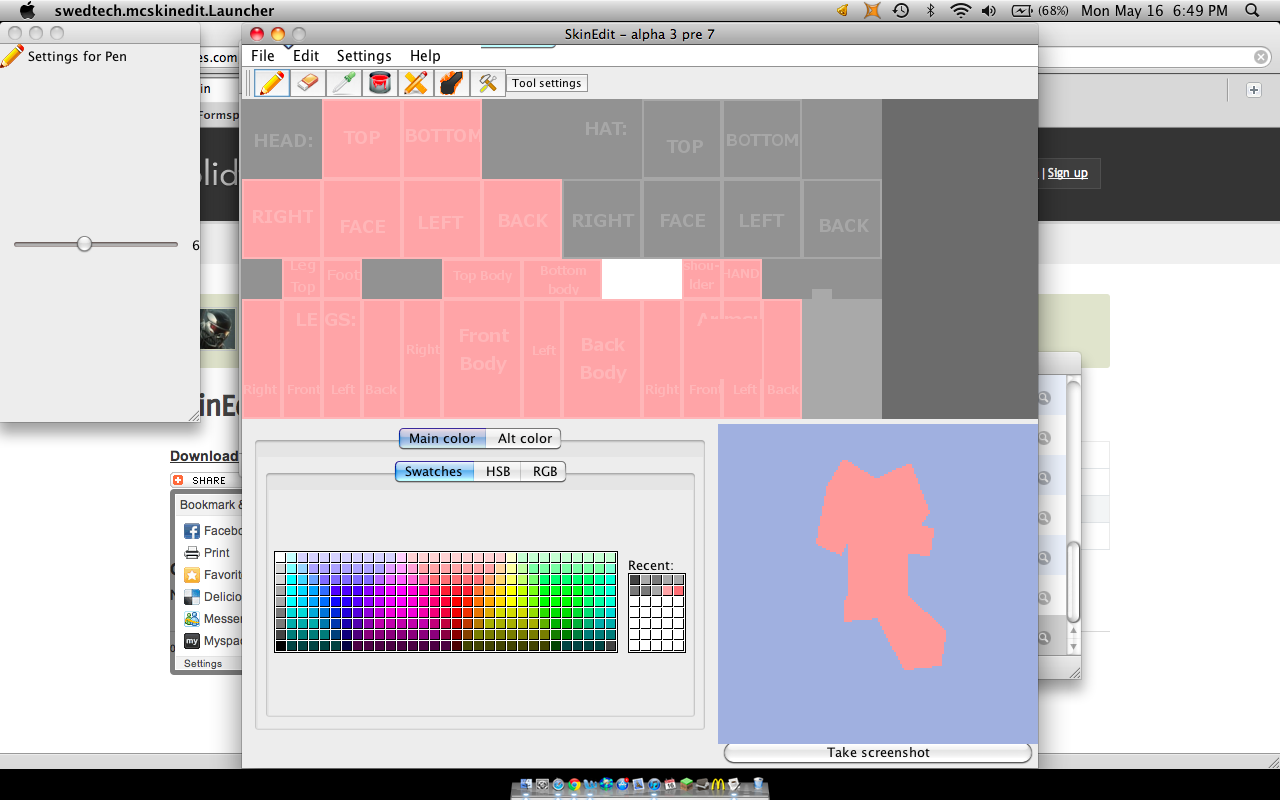The width and height of the screenshot is (1280, 800).
Task: Adjust the pen size slider
Action: pos(85,243)
